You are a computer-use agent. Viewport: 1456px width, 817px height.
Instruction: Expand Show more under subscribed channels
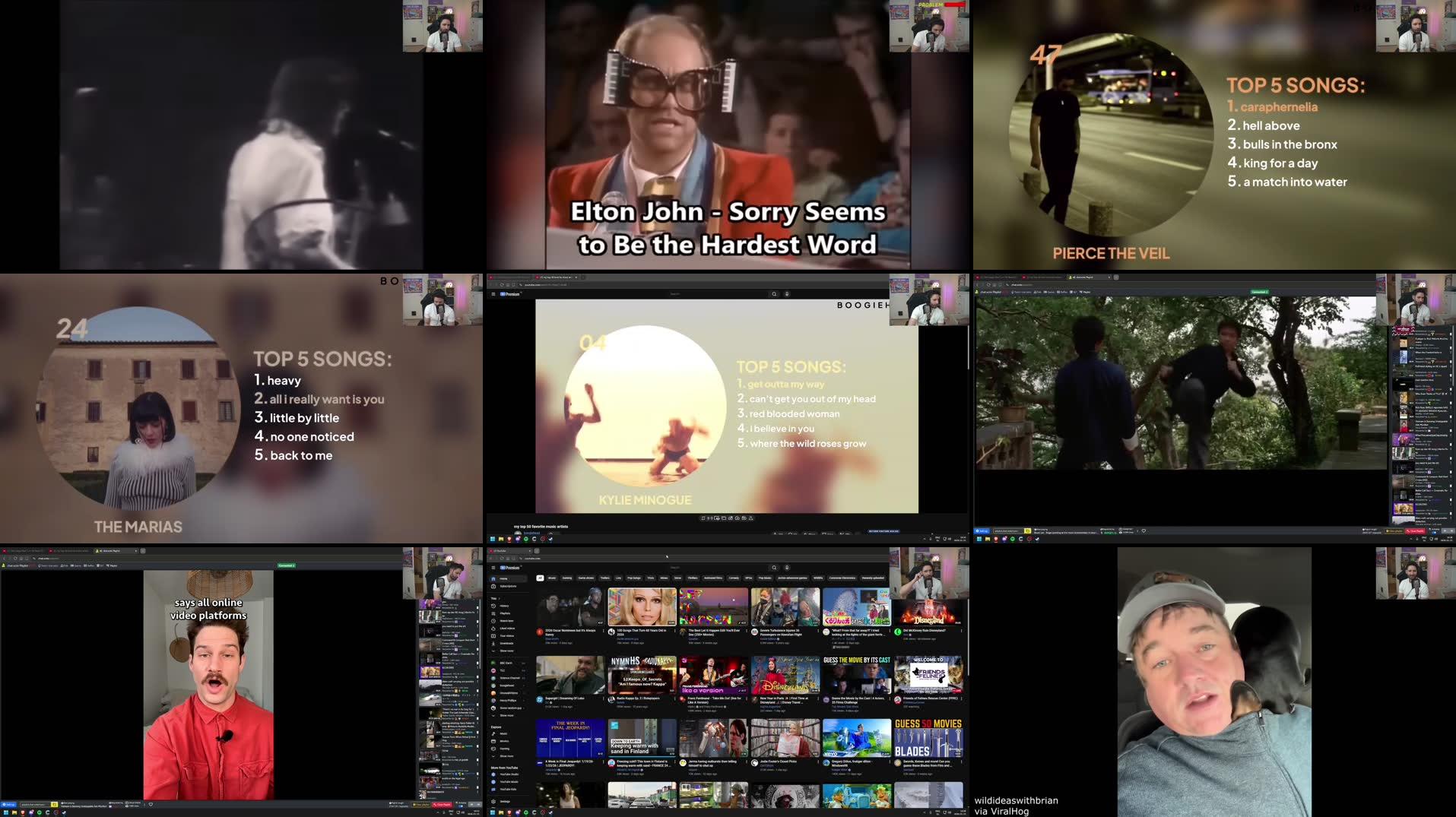pyautogui.click(x=506, y=714)
